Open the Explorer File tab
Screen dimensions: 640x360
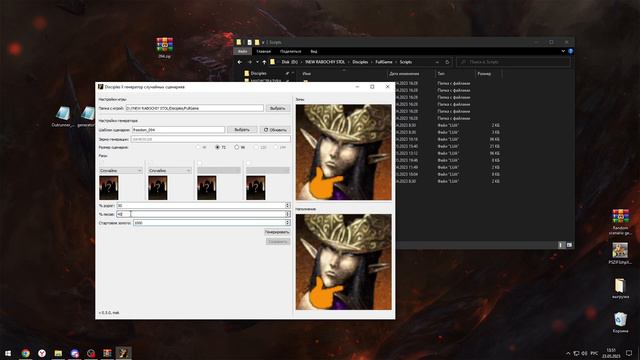coord(242,51)
